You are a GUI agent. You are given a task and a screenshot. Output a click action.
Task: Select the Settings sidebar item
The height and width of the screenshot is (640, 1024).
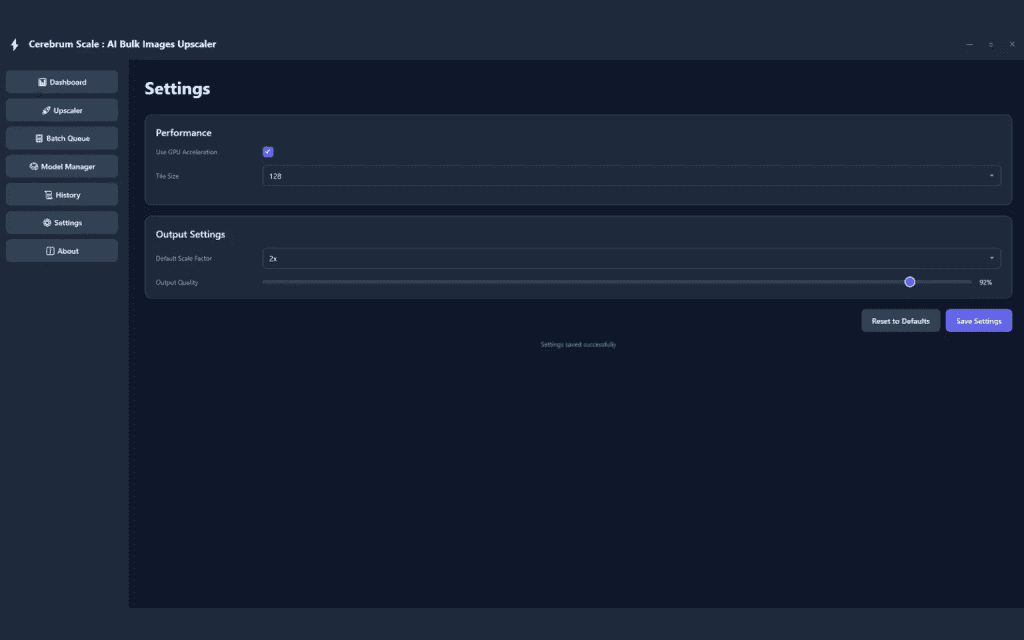tap(62, 223)
